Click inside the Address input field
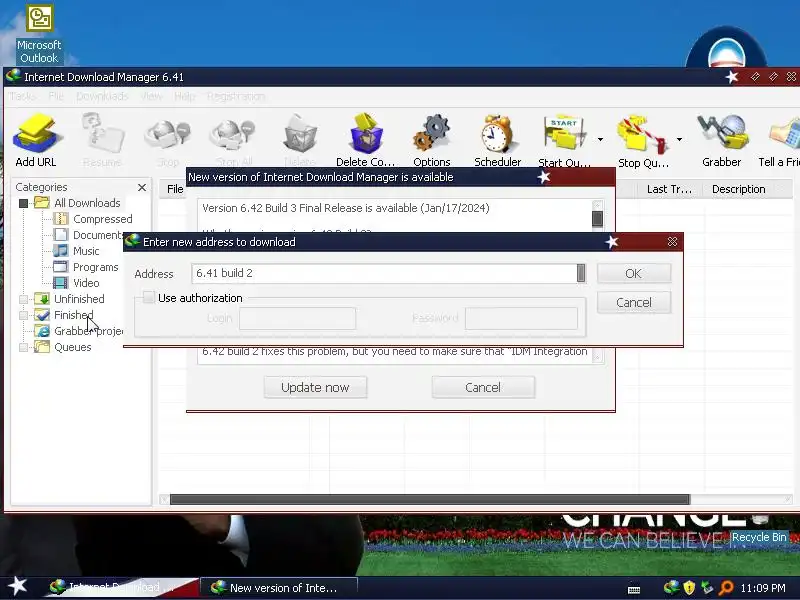The image size is (800, 600). coord(384,273)
